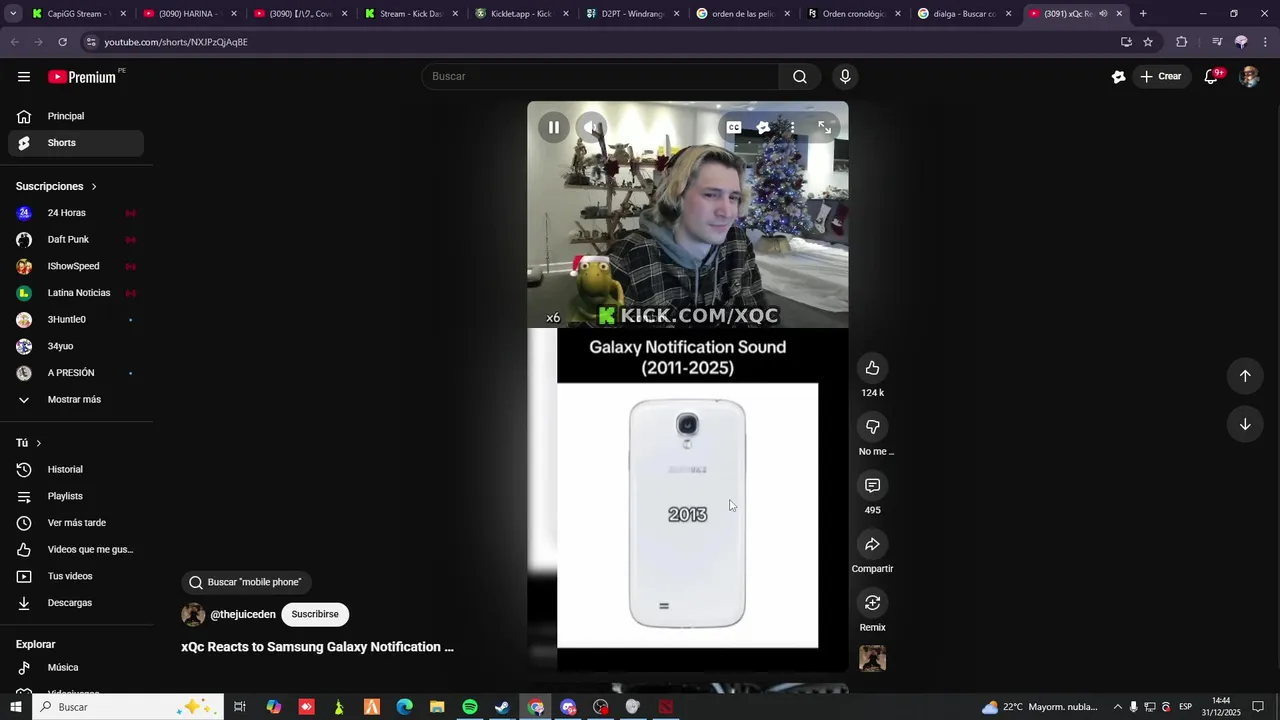This screenshot has width=1280, height=720.
Task: Reload the page in Chrome
Action: pos(62,42)
